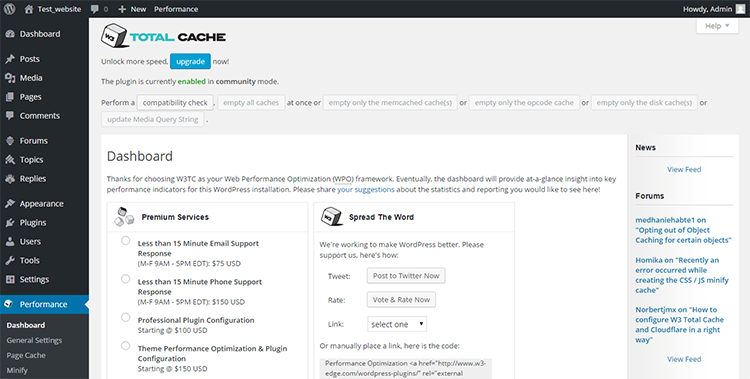Click the Dashboard gauge icon in sidebar
Viewport: 750px width, 379px height.
pos(10,34)
